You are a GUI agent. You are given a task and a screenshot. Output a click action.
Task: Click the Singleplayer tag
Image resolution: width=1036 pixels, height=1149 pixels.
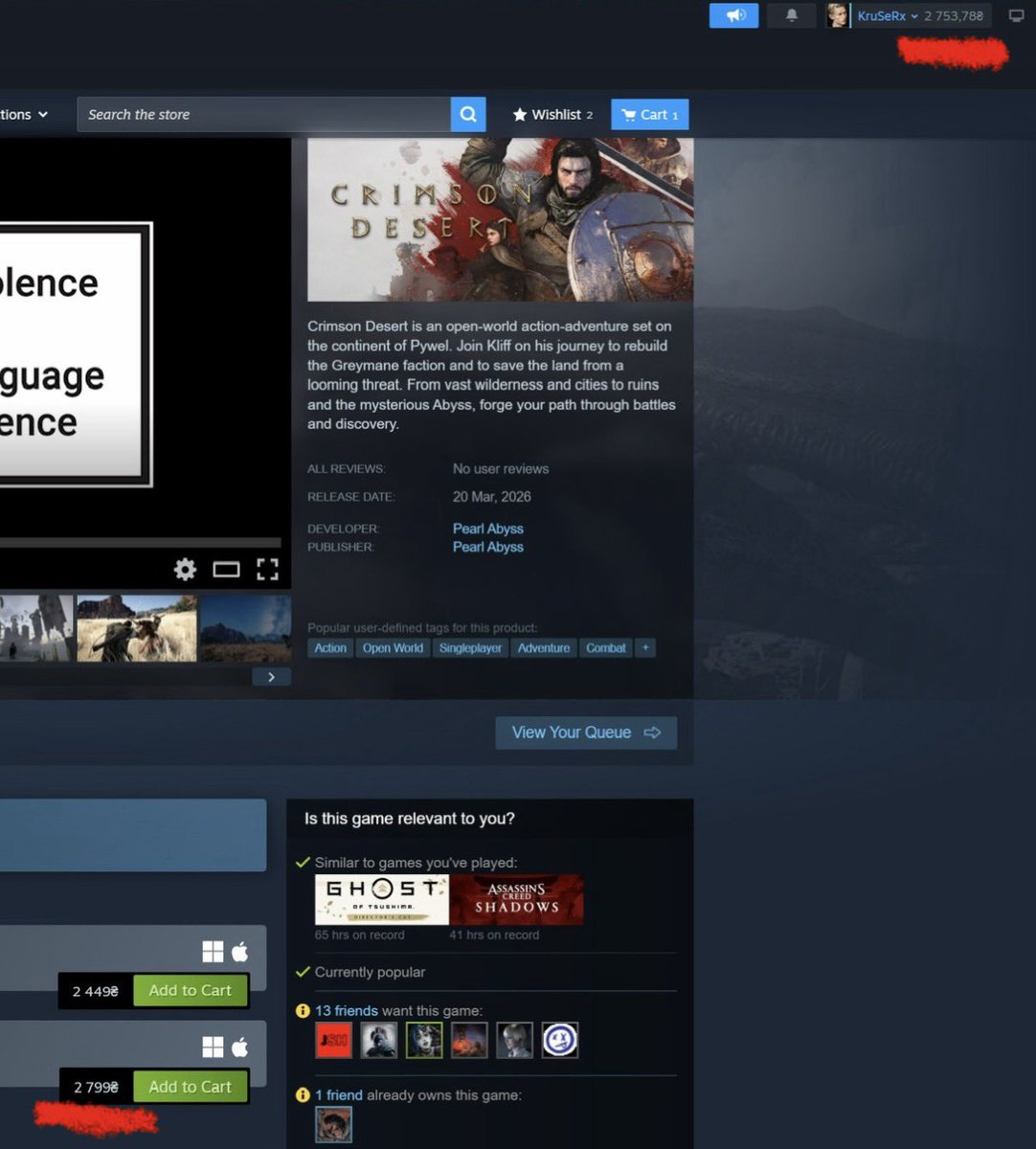tap(470, 648)
